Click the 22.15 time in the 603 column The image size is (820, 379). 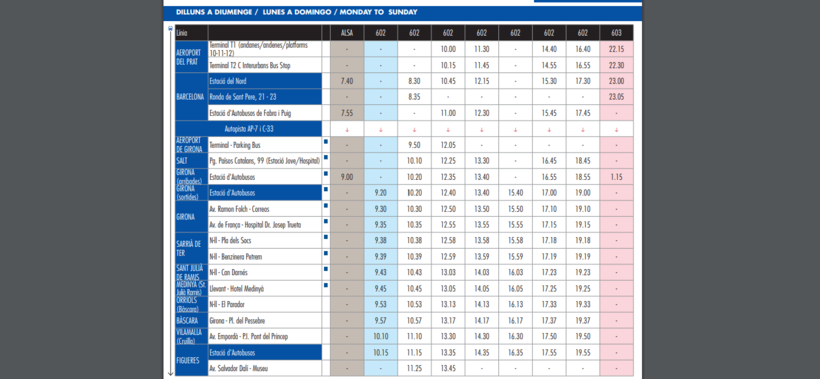tap(617, 49)
